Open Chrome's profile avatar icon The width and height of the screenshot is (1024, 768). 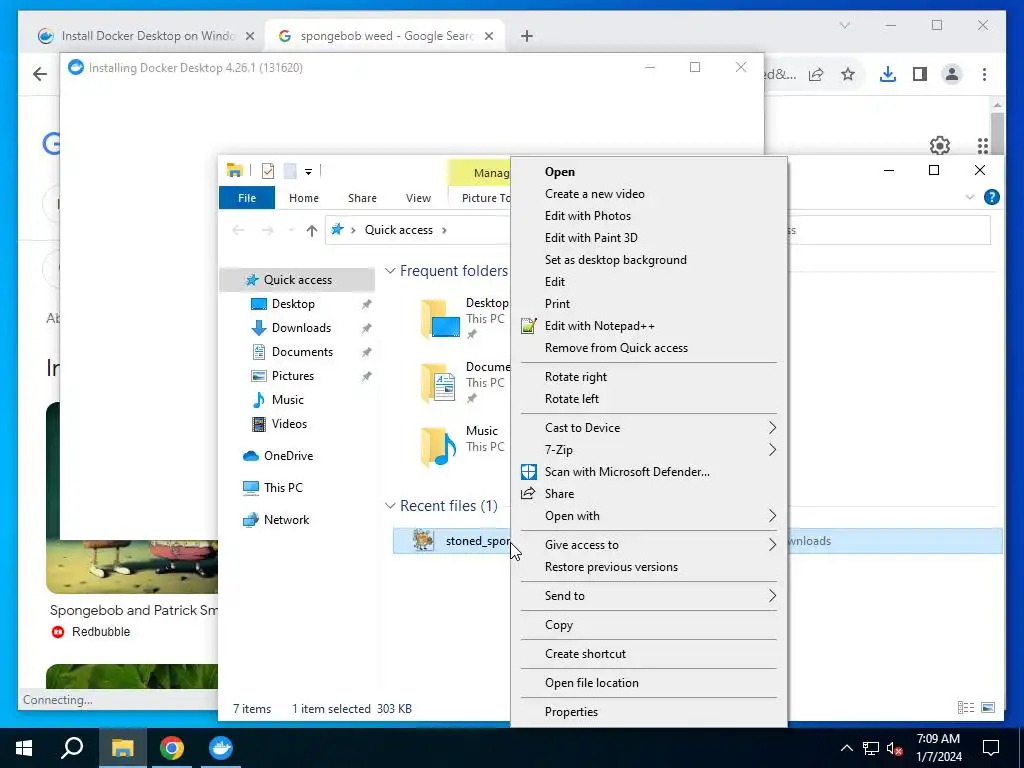tap(952, 74)
